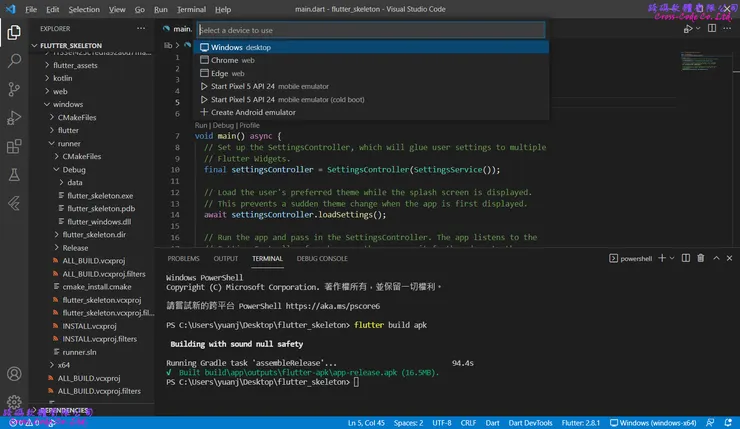Select flutter_skeleton.exe file in explorer
Image resolution: width=740 pixels, height=429 pixels.
pyautogui.click(x=100, y=195)
